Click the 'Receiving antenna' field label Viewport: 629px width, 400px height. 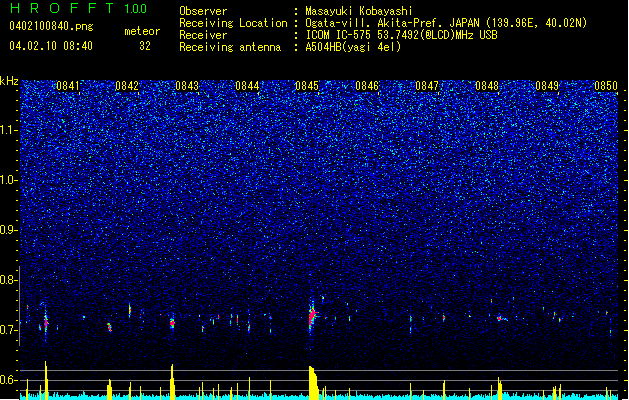click(230, 47)
